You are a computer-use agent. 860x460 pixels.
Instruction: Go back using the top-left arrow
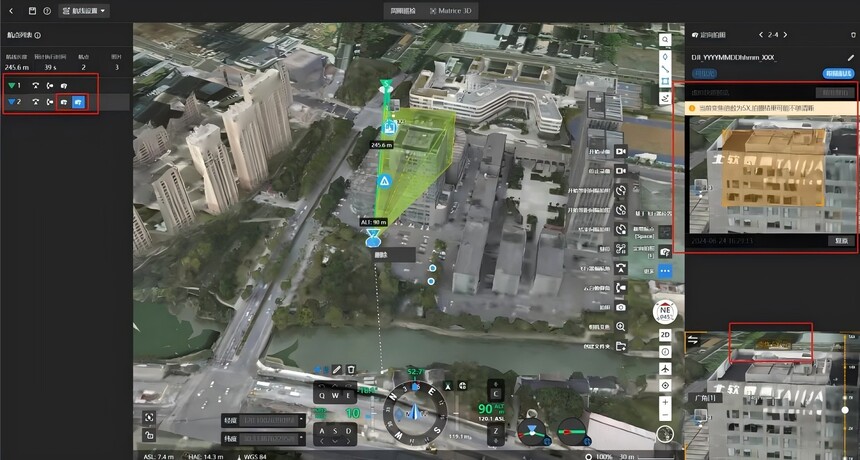click(12, 11)
